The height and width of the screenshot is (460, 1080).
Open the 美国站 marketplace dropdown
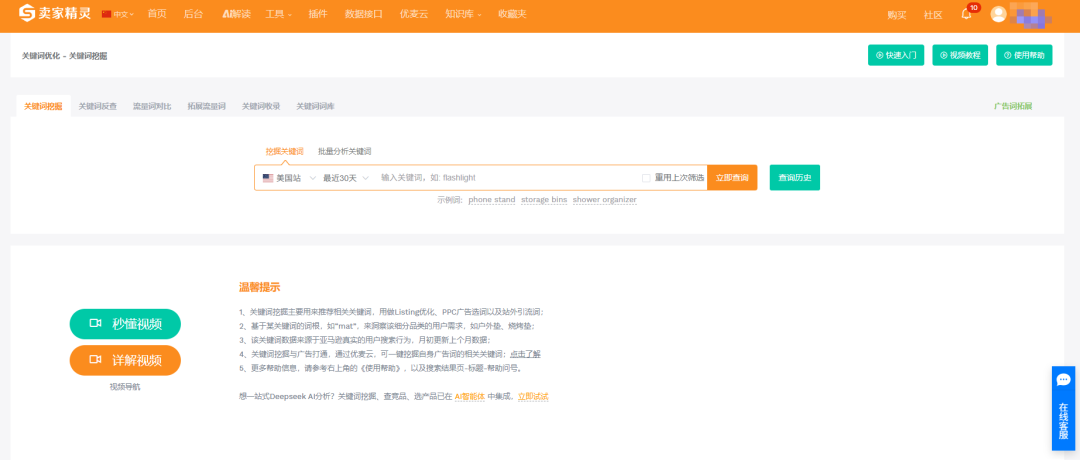point(289,178)
